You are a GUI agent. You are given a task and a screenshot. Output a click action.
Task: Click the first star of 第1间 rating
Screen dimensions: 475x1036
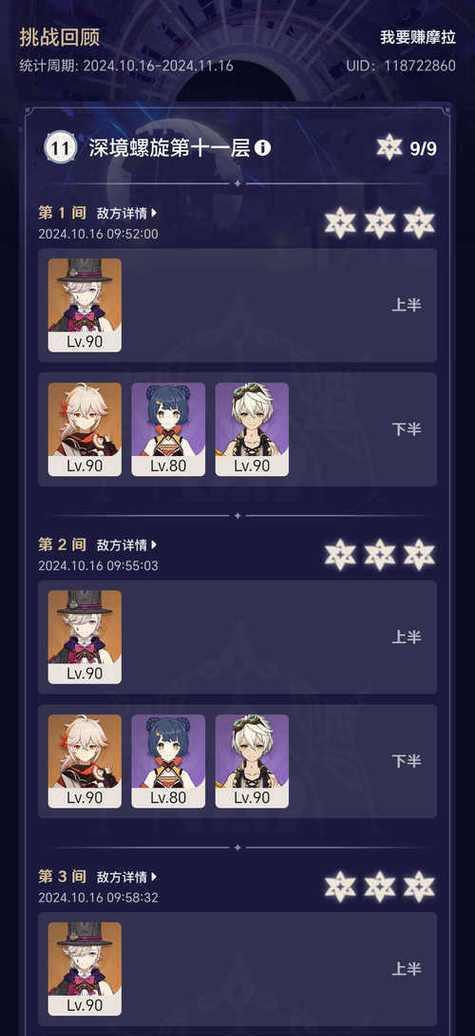point(340,223)
